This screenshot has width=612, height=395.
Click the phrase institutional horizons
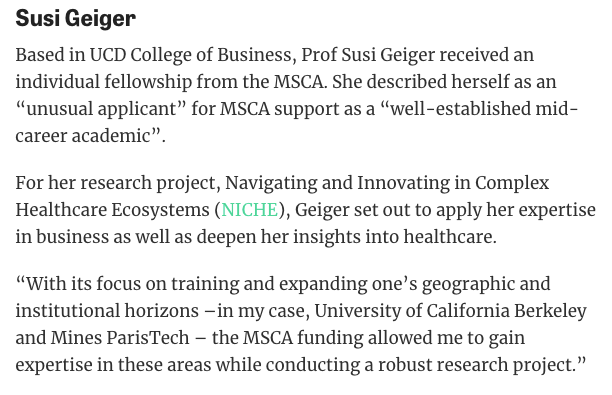[x=107, y=311]
